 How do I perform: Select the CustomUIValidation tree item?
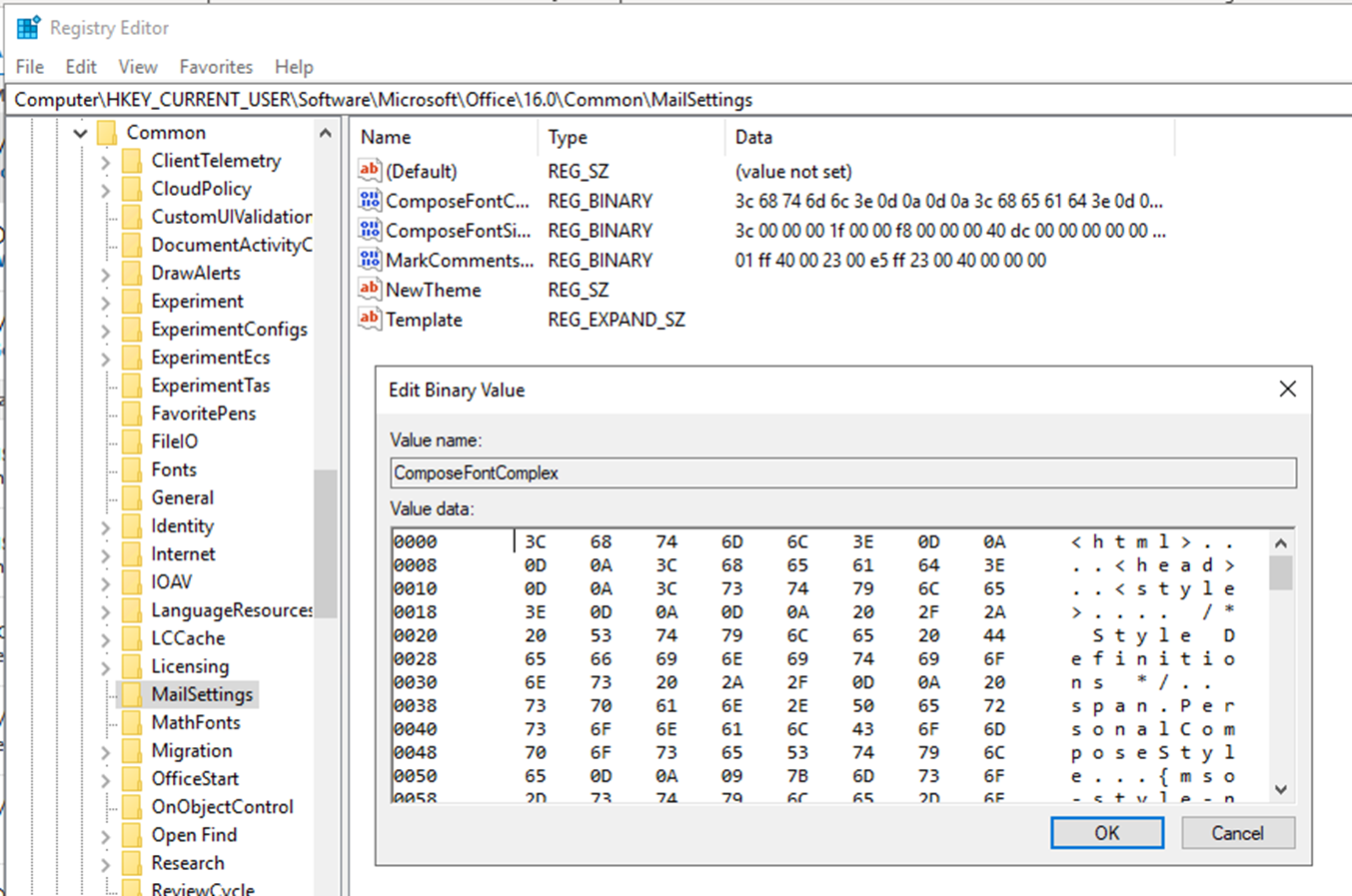point(232,217)
